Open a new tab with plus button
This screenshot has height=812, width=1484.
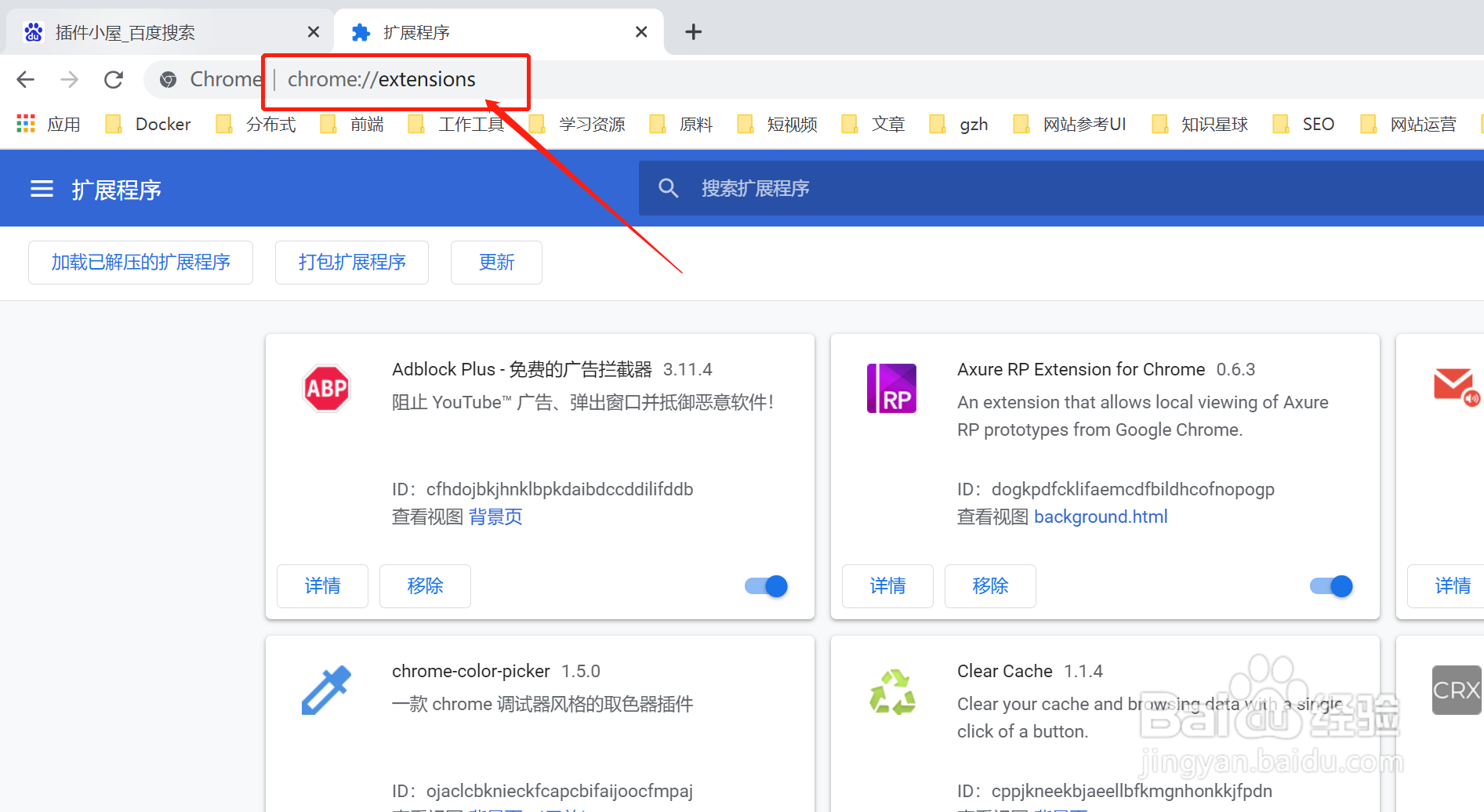tap(693, 32)
